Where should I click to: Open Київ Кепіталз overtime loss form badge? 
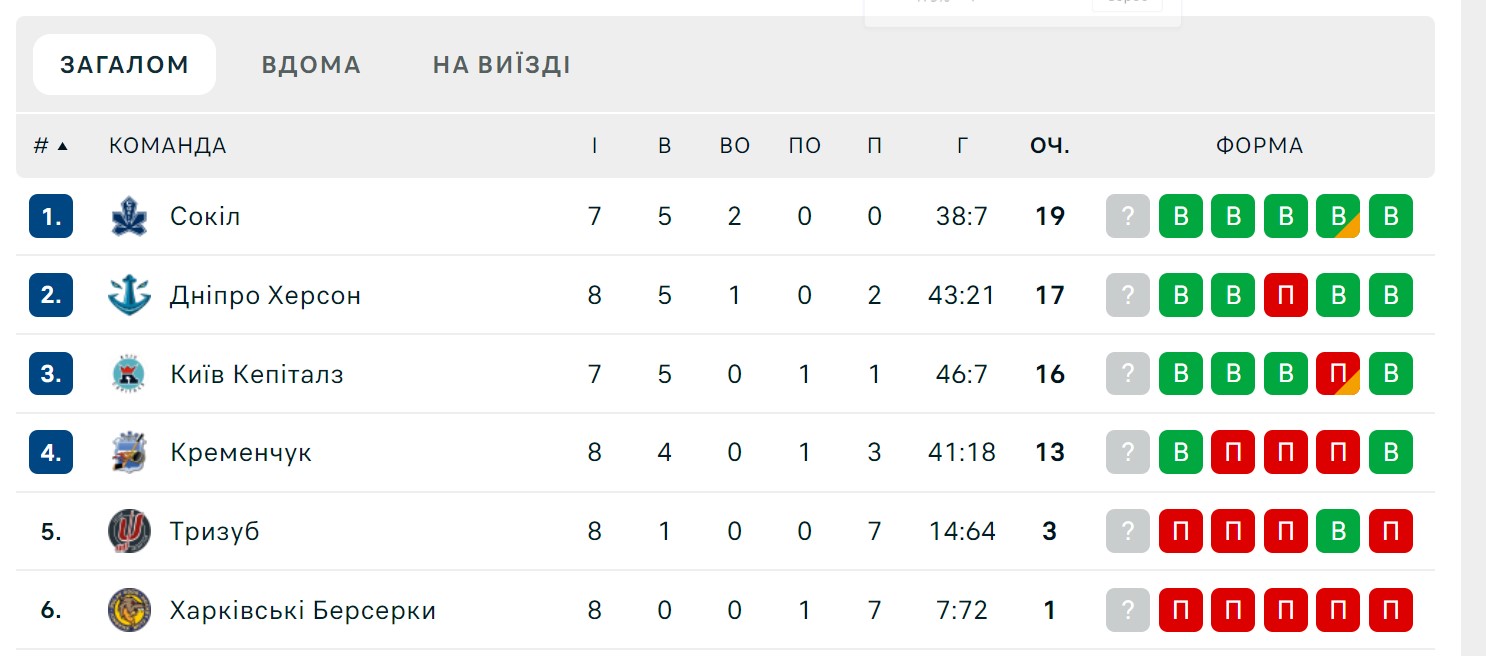click(x=1338, y=374)
